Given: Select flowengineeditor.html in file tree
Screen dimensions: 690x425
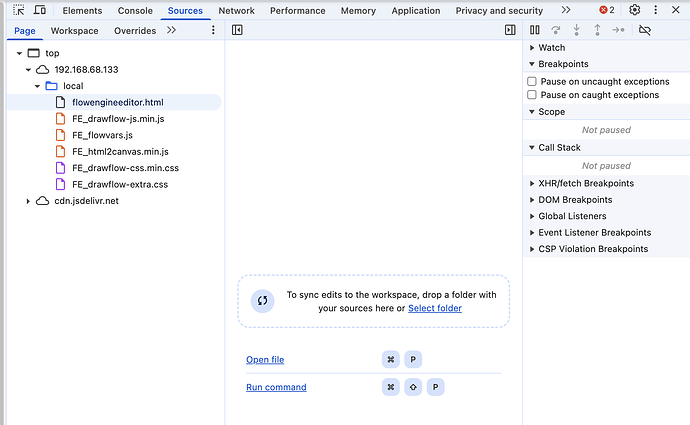Looking at the screenshot, I should pos(117,103).
